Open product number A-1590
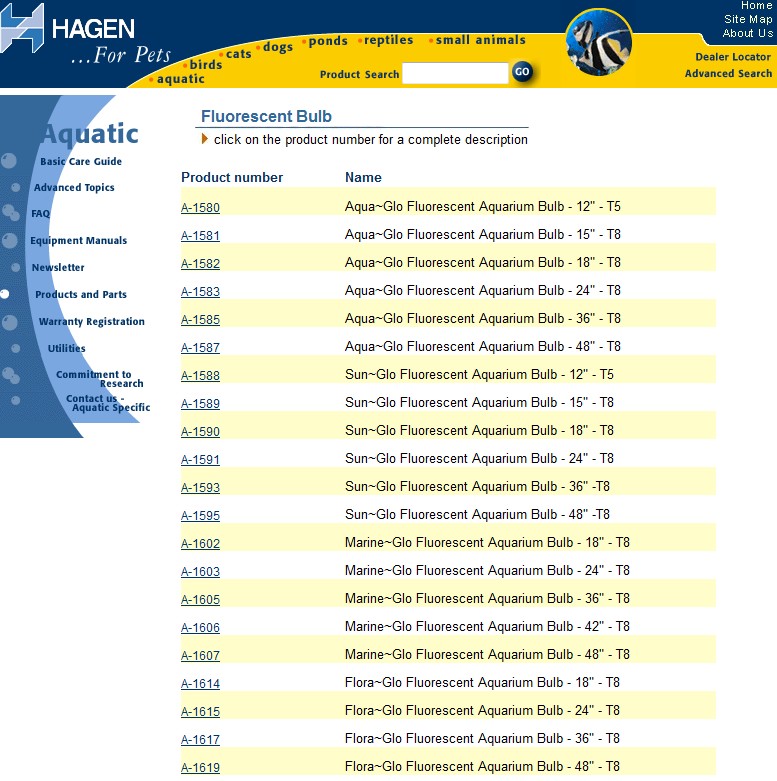Viewport: 777px width, 781px height. coord(200,431)
